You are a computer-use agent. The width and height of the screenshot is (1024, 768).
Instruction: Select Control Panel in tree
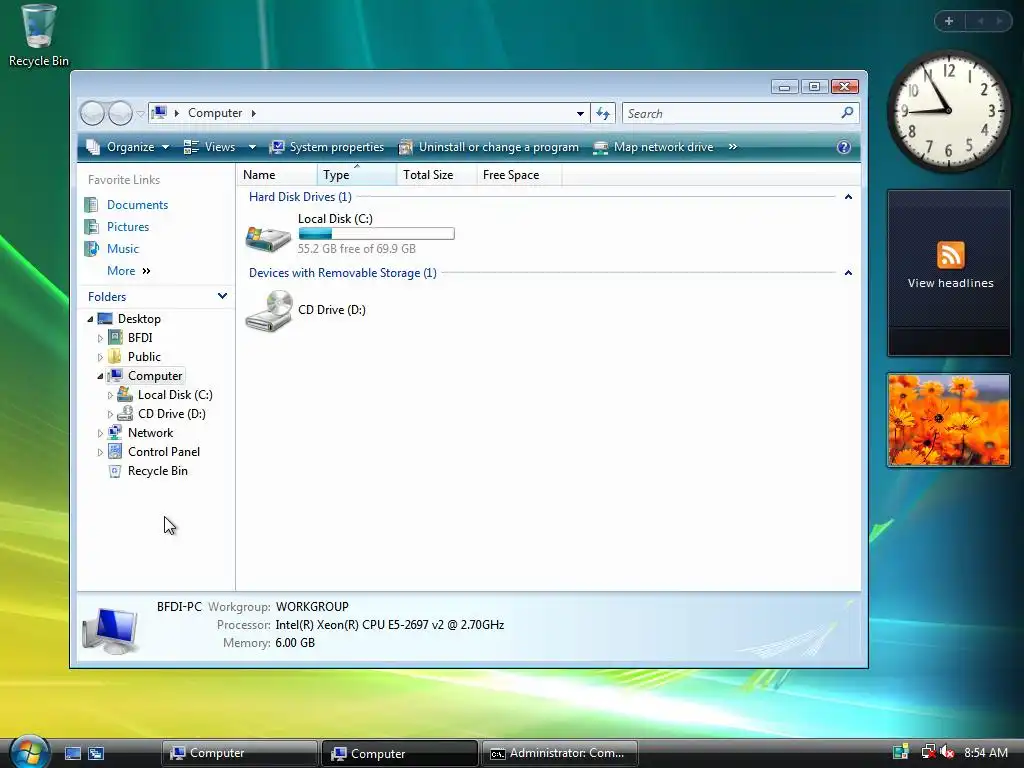point(163,451)
